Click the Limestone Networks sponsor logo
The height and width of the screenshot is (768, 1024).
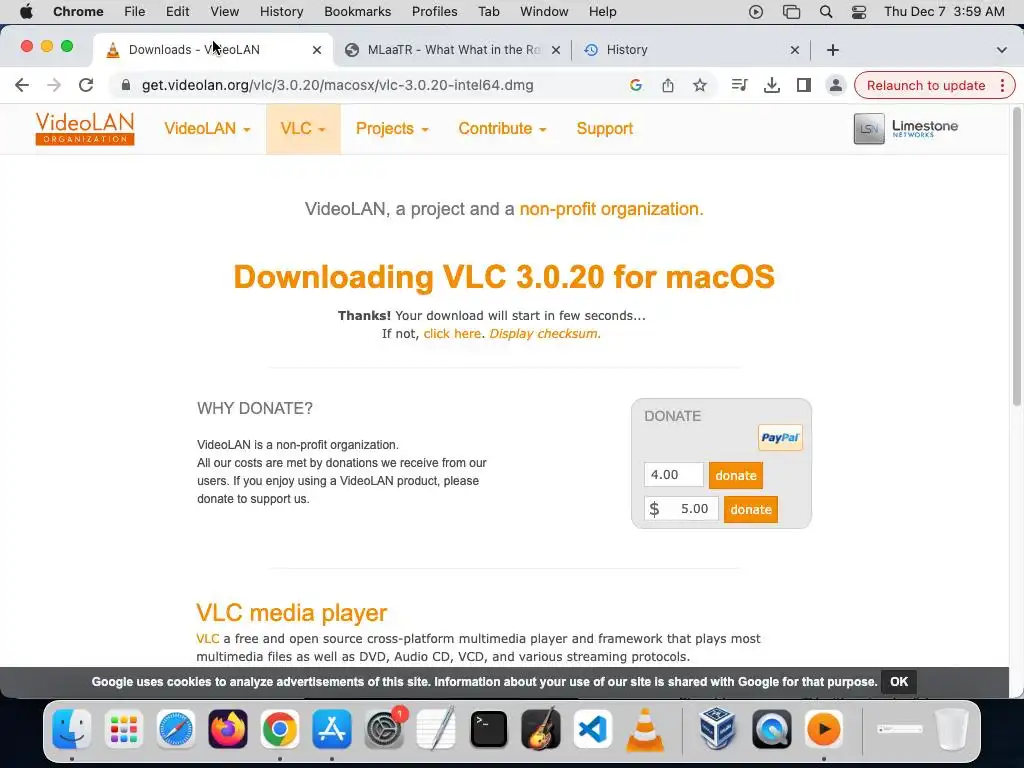[906, 128]
